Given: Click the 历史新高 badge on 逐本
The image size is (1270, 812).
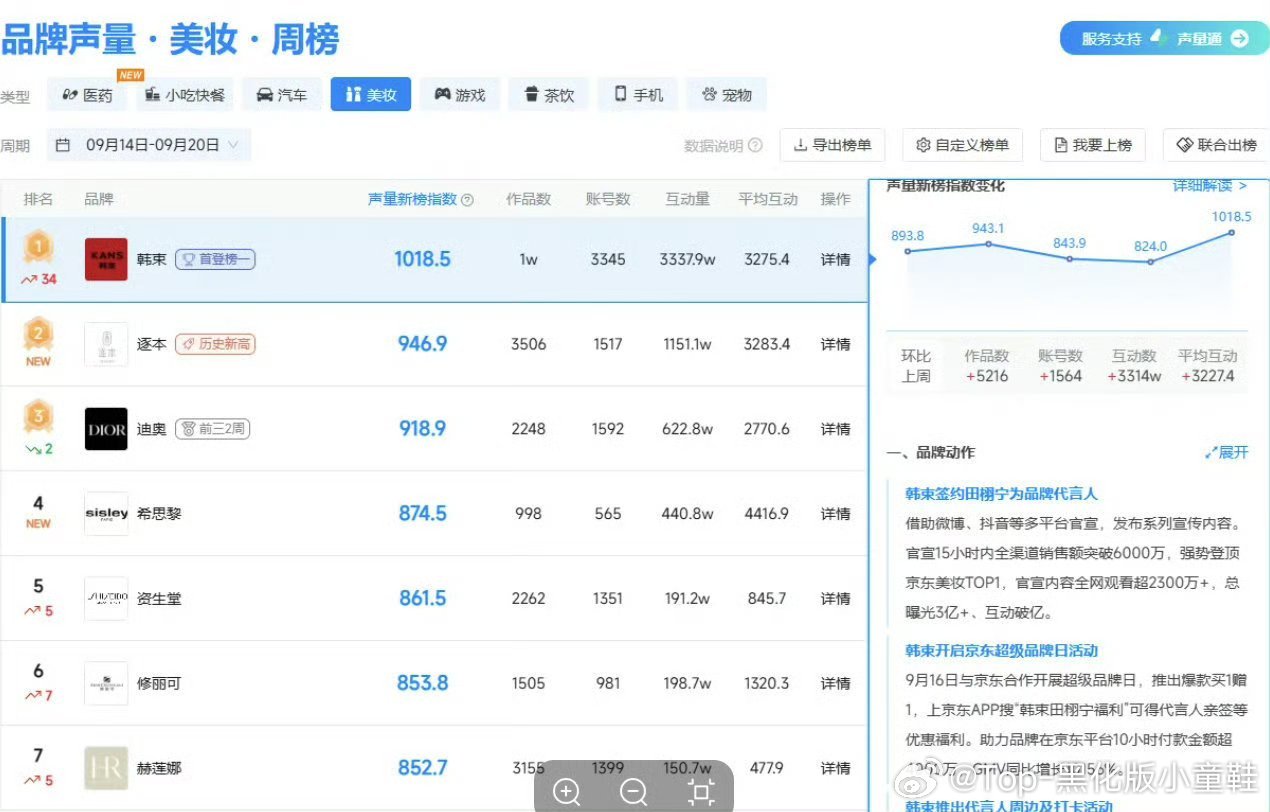Looking at the screenshot, I should point(215,344).
